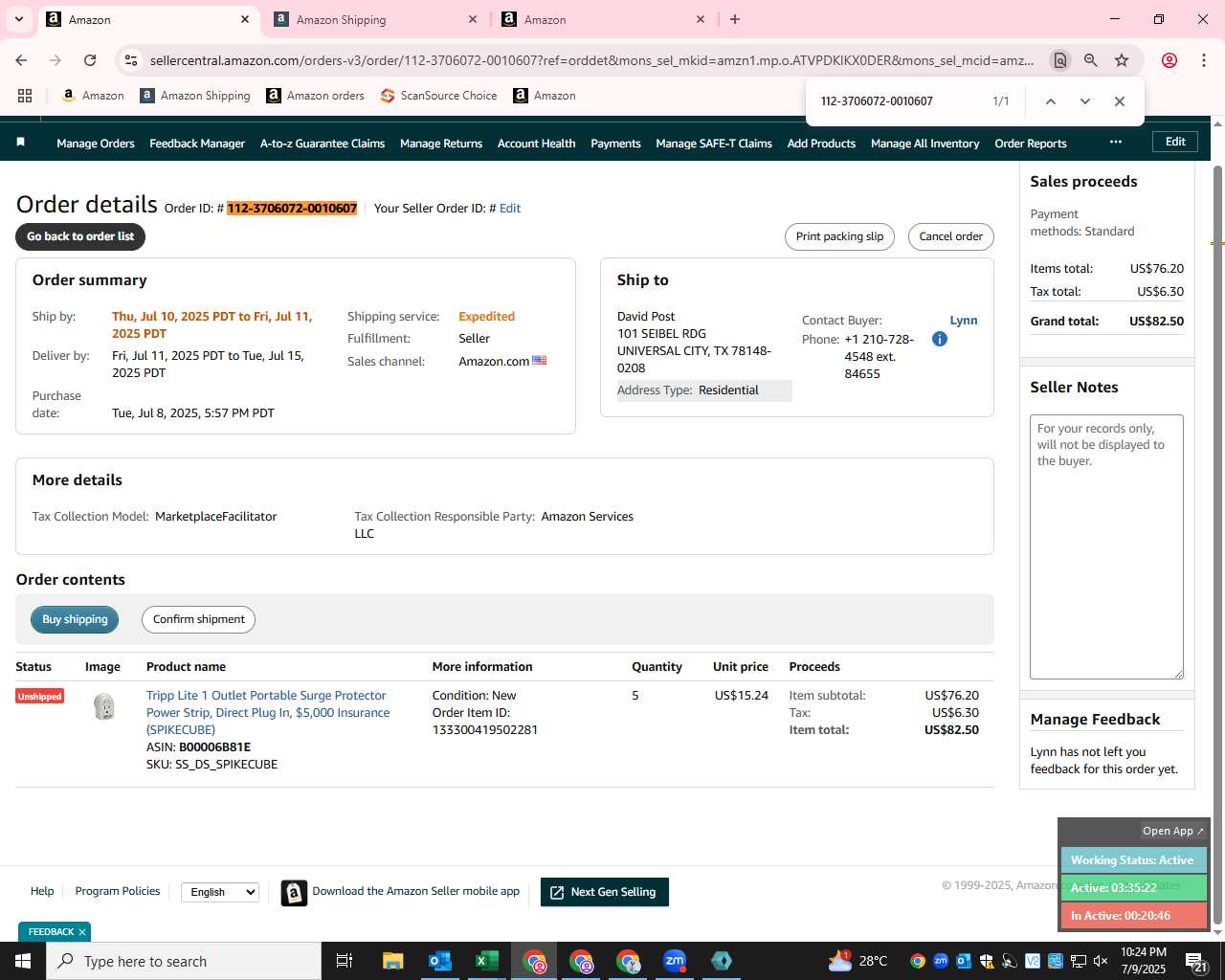Viewport: 1225px width, 980px height.
Task: Open the Amazon orders bookmark
Action: coord(315,96)
